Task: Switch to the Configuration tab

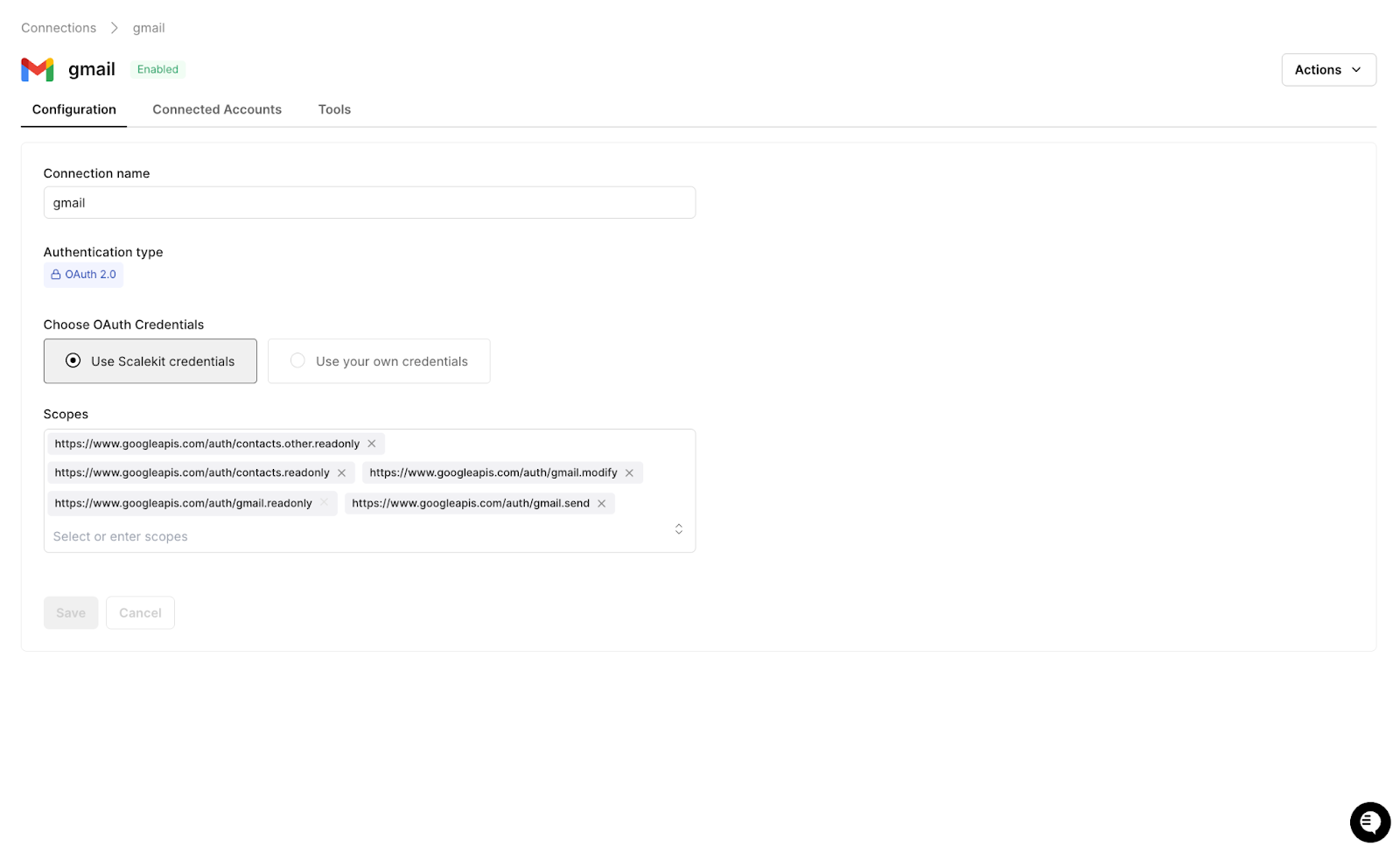Action: [x=74, y=109]
